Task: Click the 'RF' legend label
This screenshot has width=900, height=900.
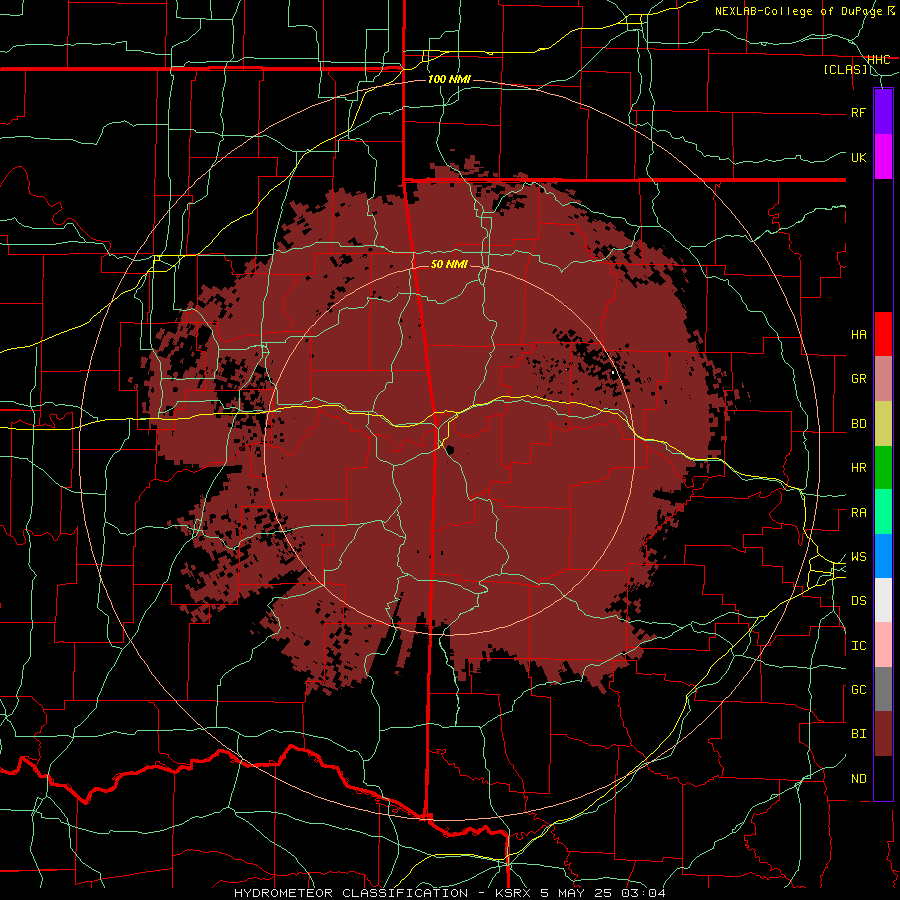Action: click(858, 112)
